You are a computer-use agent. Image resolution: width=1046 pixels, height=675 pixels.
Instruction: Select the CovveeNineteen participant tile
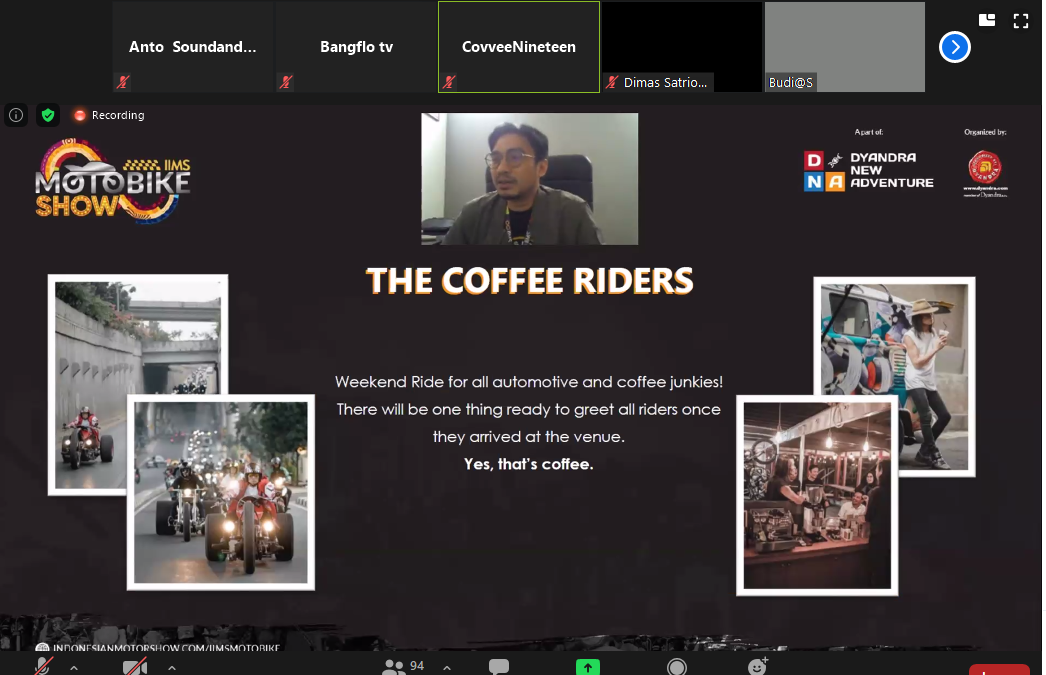tap(519, 47)
